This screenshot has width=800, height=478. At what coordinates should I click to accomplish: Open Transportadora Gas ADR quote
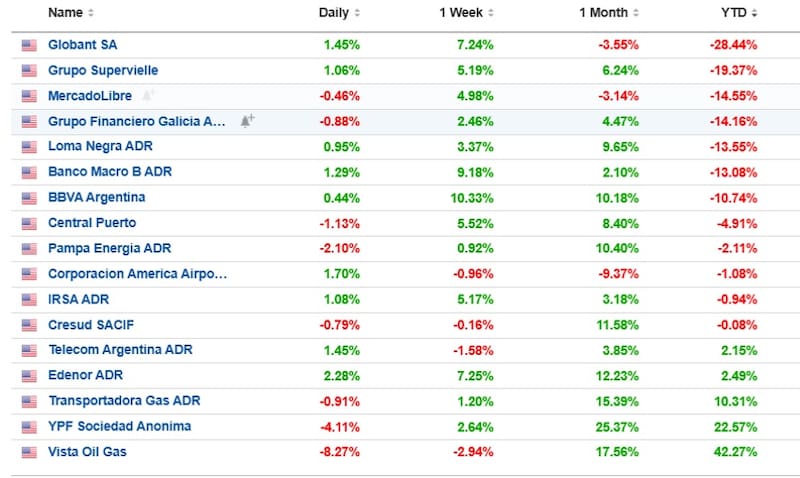pos(124,401)
